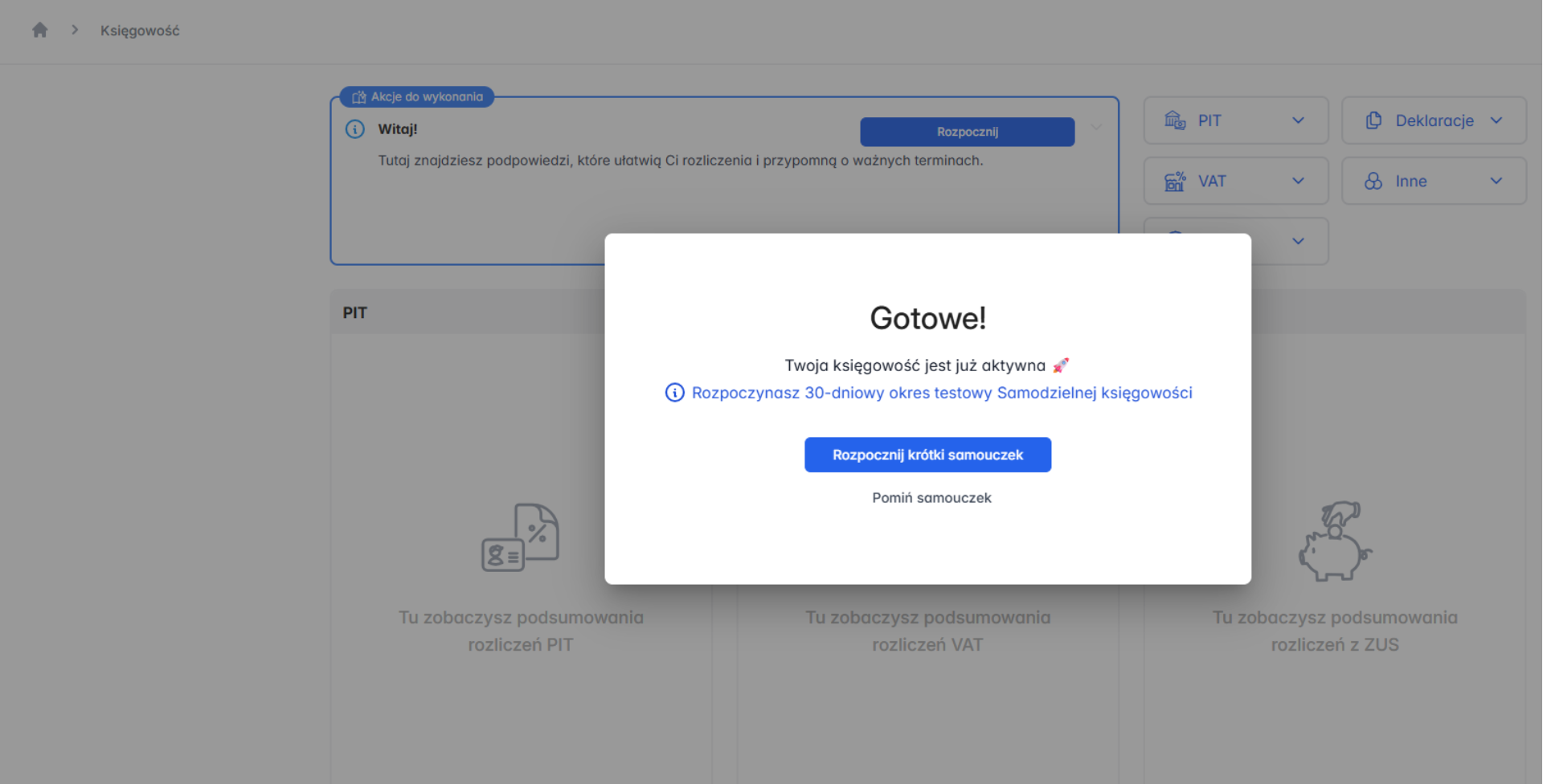Click the info icon in the Gotowe! dialog

(x=674, y=393)
